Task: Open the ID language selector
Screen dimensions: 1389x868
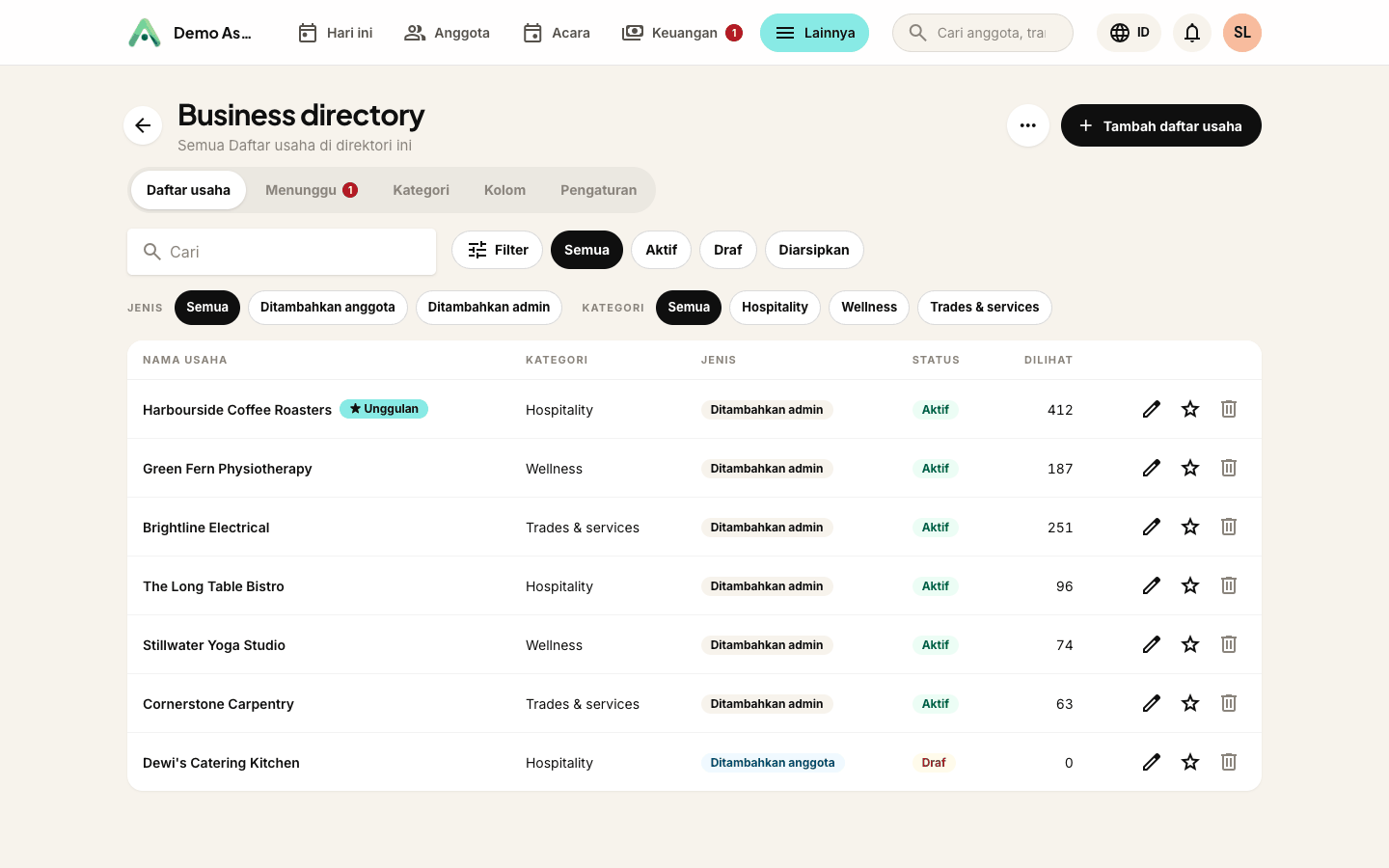Action: (1130, 33)
